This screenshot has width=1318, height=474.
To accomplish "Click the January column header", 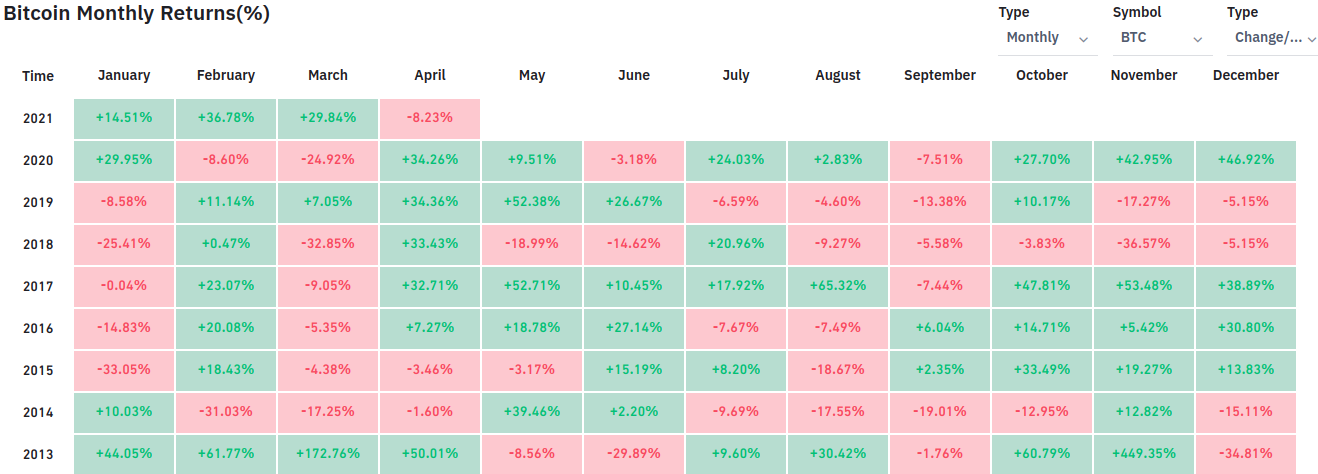I will (124, 75).
